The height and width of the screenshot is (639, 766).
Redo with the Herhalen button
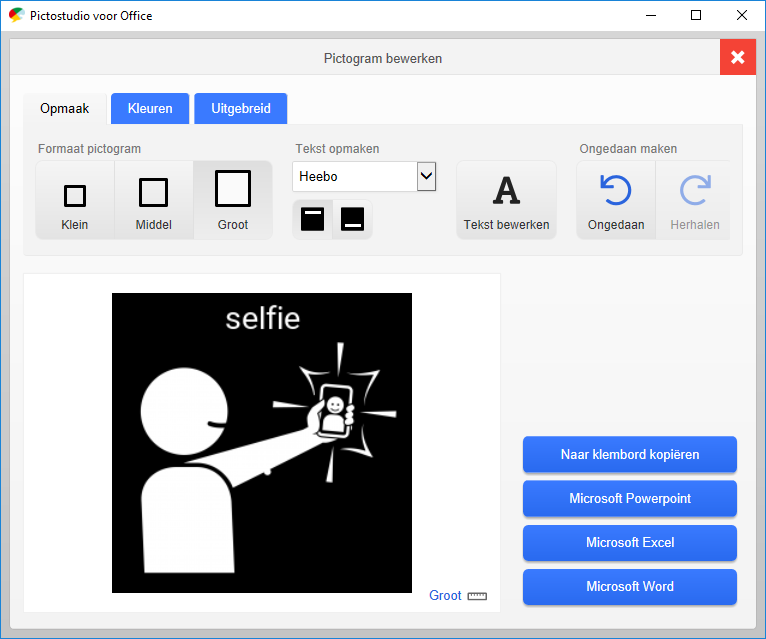695,200
